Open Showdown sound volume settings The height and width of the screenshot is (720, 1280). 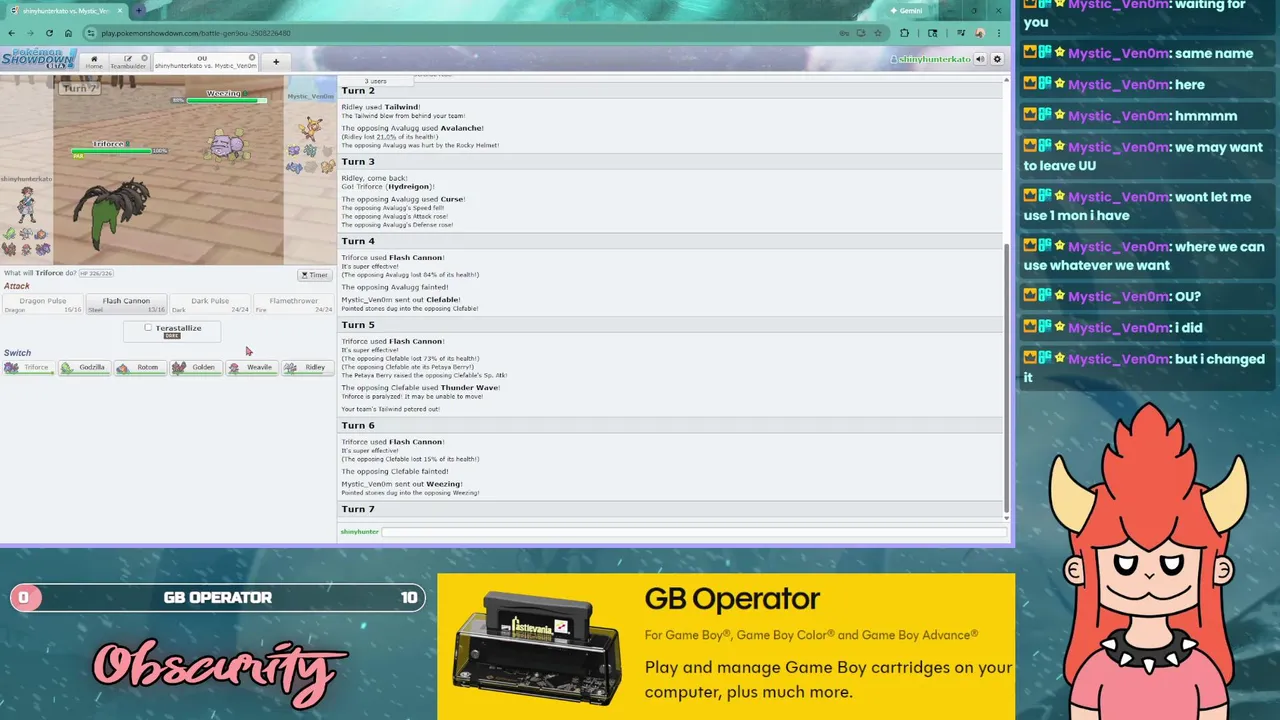coord(980,59)
